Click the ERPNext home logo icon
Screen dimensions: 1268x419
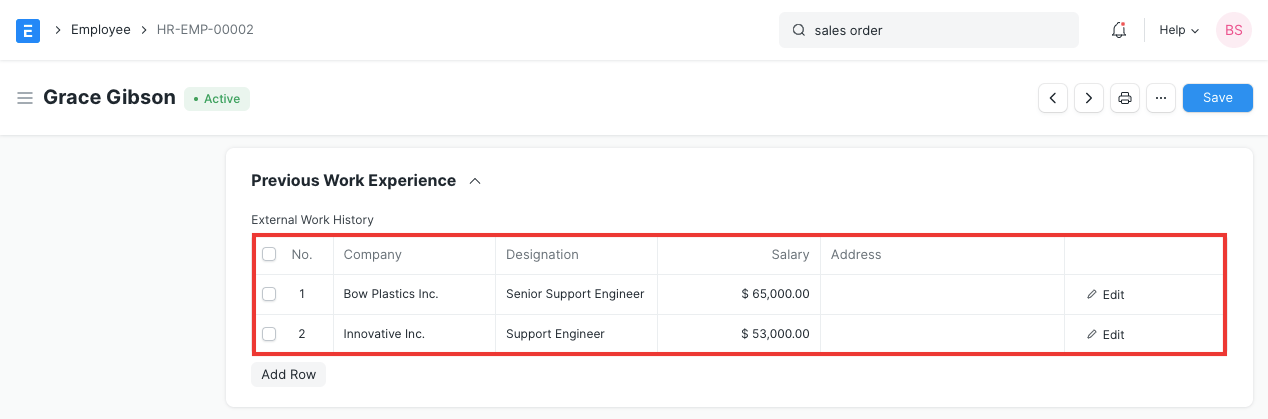[28, 30]
